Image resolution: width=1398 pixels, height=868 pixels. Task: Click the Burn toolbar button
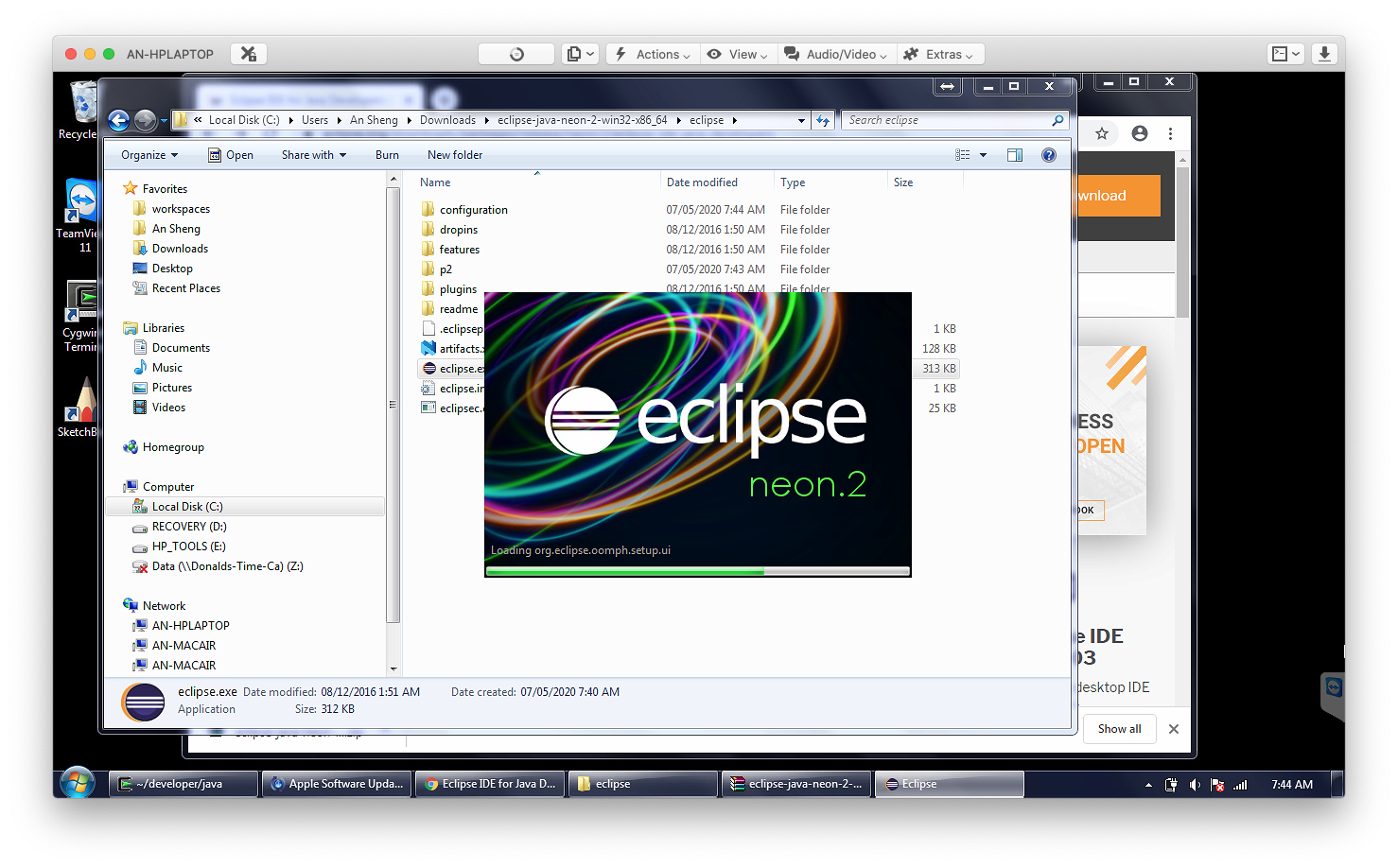[387, 155]
